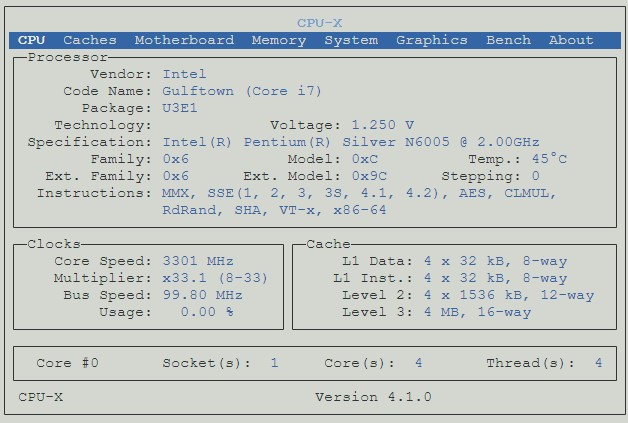Click ext. model value 0x9C
628x423 pixels.
(x=369, y=176)
